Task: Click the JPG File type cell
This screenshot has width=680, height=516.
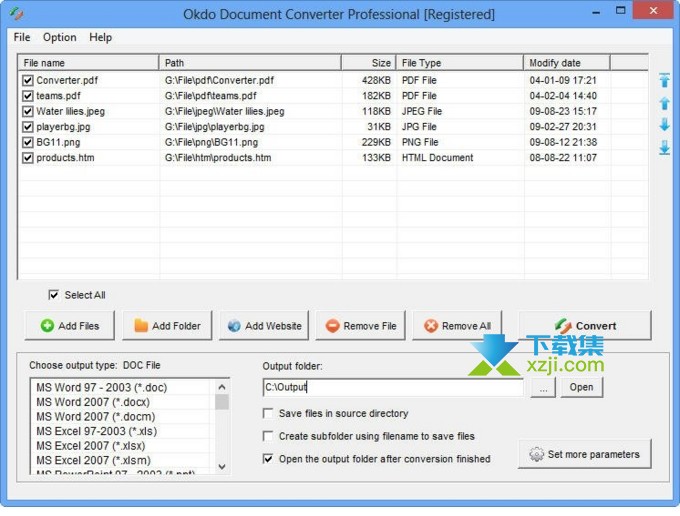Action: pos(419,127)
